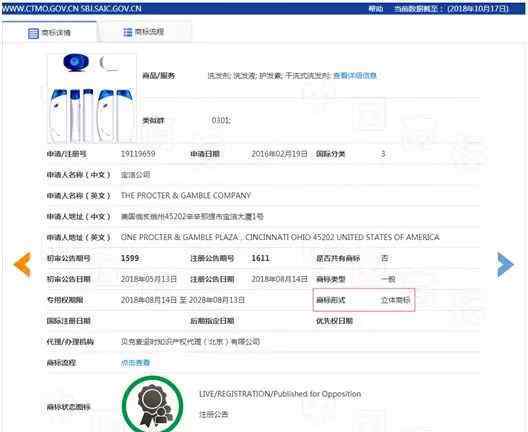528x432 pixels.
Task: Click the icon on the 商标详情 tab
Action: click(33, 33)
